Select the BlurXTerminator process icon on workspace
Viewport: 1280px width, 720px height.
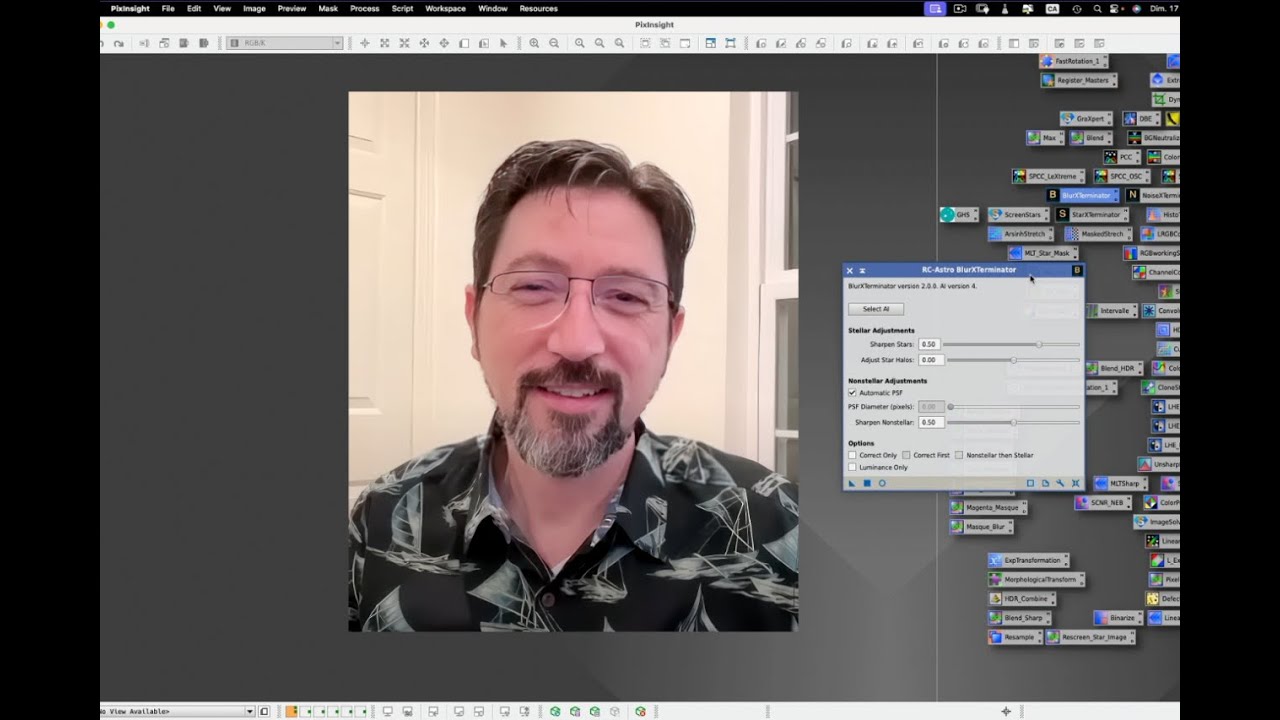(1083, 195)
